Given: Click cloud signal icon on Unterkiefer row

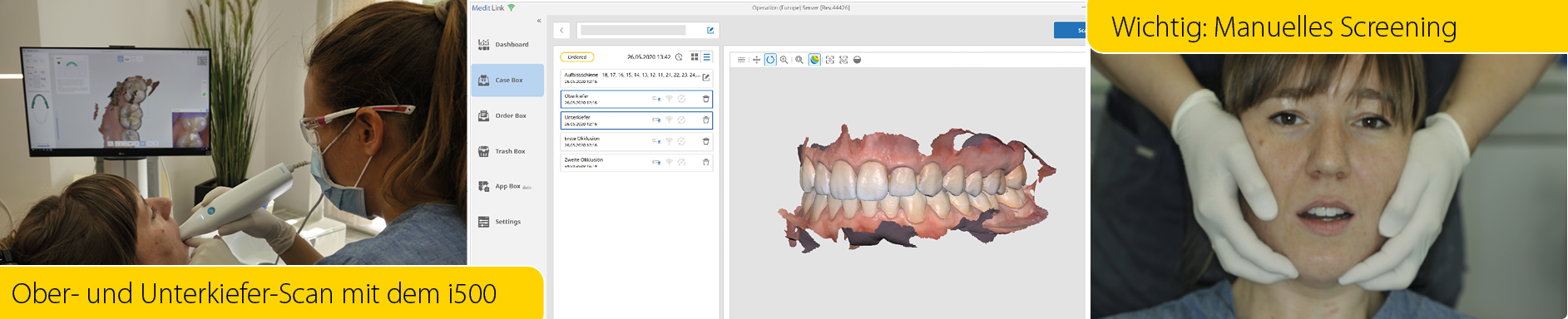Looking at the screenshot, I should tap(669, 120).
